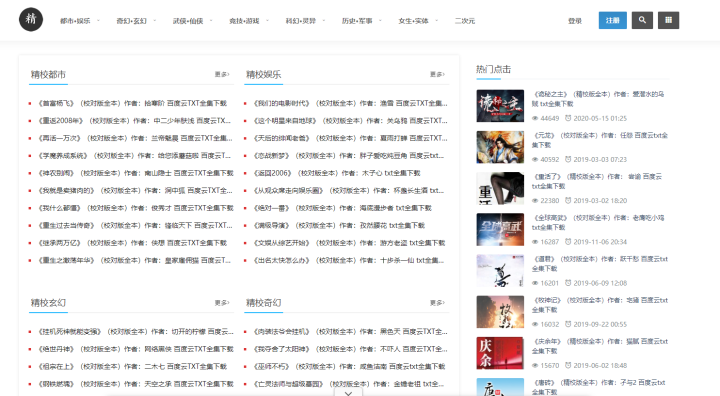Open the 《巫师不朽》 book link
The image size is (720, 396).
pyautogui.click(x=349, y=367)
